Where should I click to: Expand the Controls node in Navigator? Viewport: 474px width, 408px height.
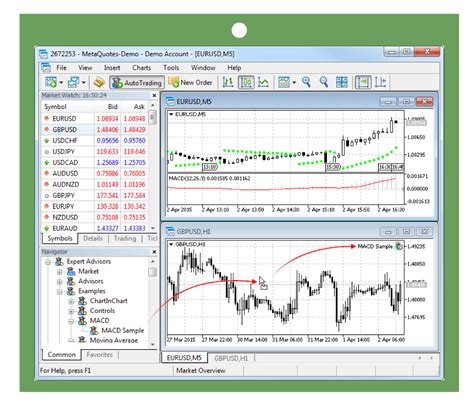[71, 311]
